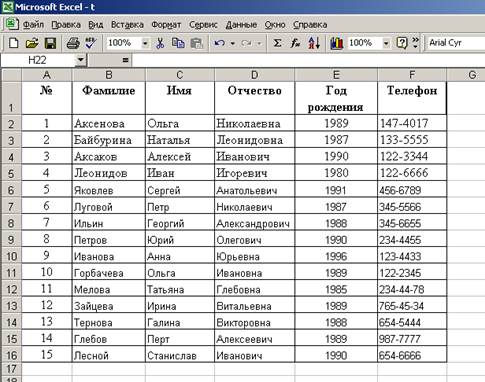Open the Файл menu
Screen dimensions: 485x382
33,25
